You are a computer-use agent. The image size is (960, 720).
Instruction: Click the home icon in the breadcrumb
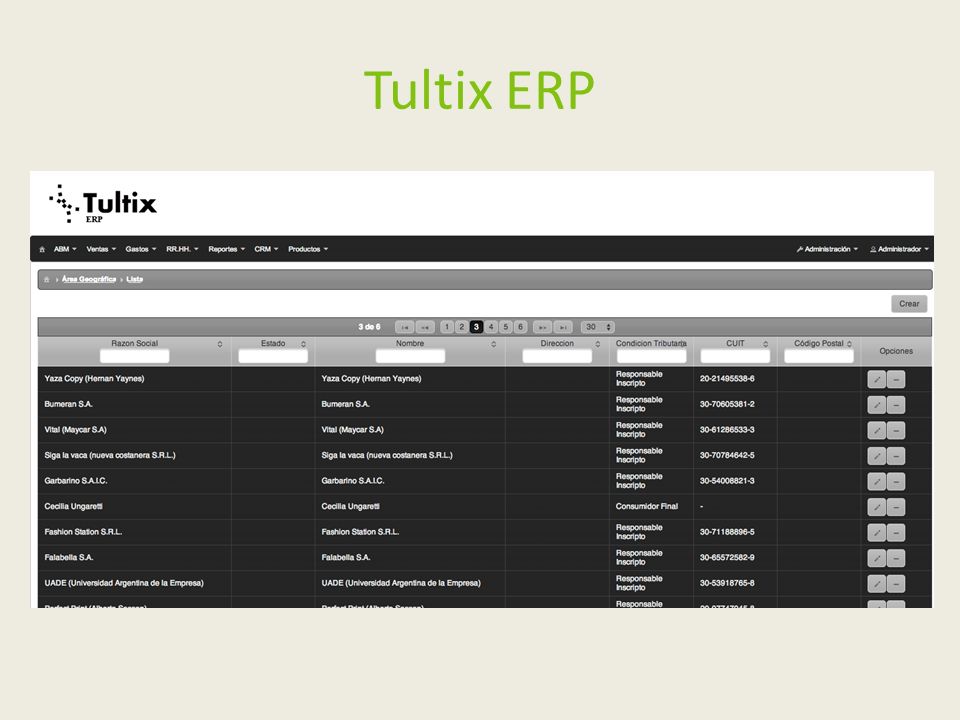[x=47, y=279]
